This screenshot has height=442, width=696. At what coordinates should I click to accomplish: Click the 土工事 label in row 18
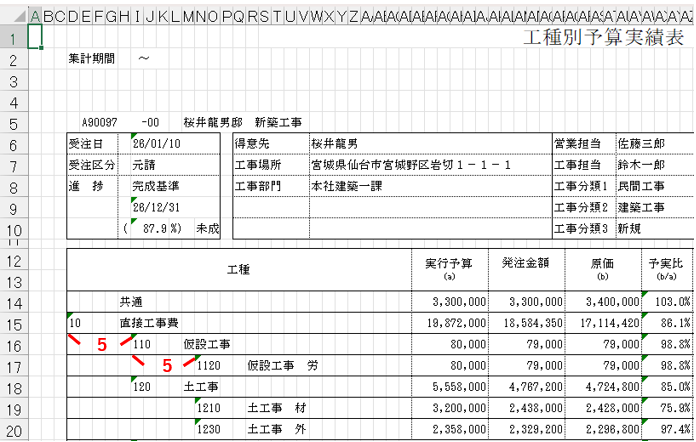(x=201, y=387)
